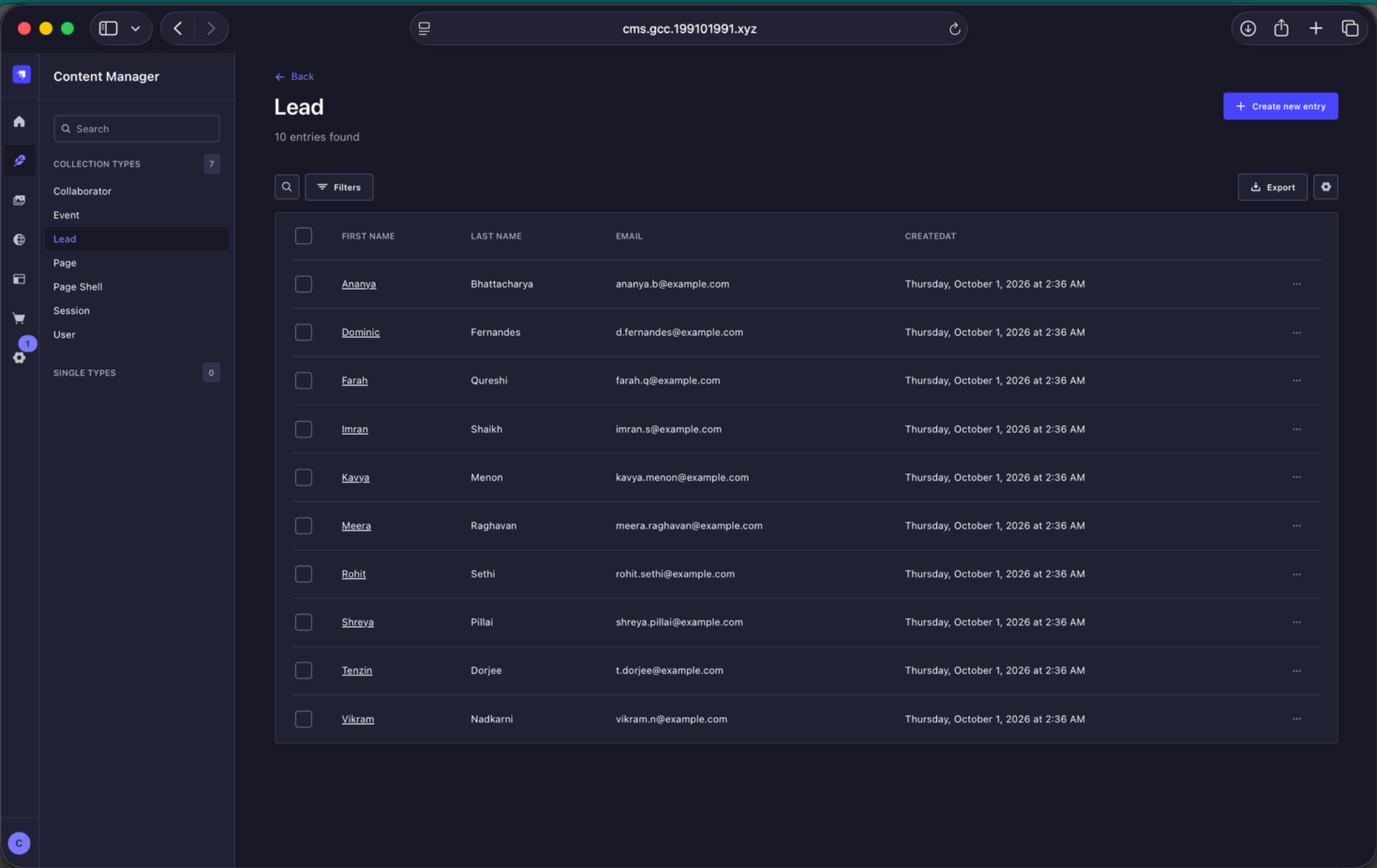Open the Shreya entry link

tap(357, 623)
